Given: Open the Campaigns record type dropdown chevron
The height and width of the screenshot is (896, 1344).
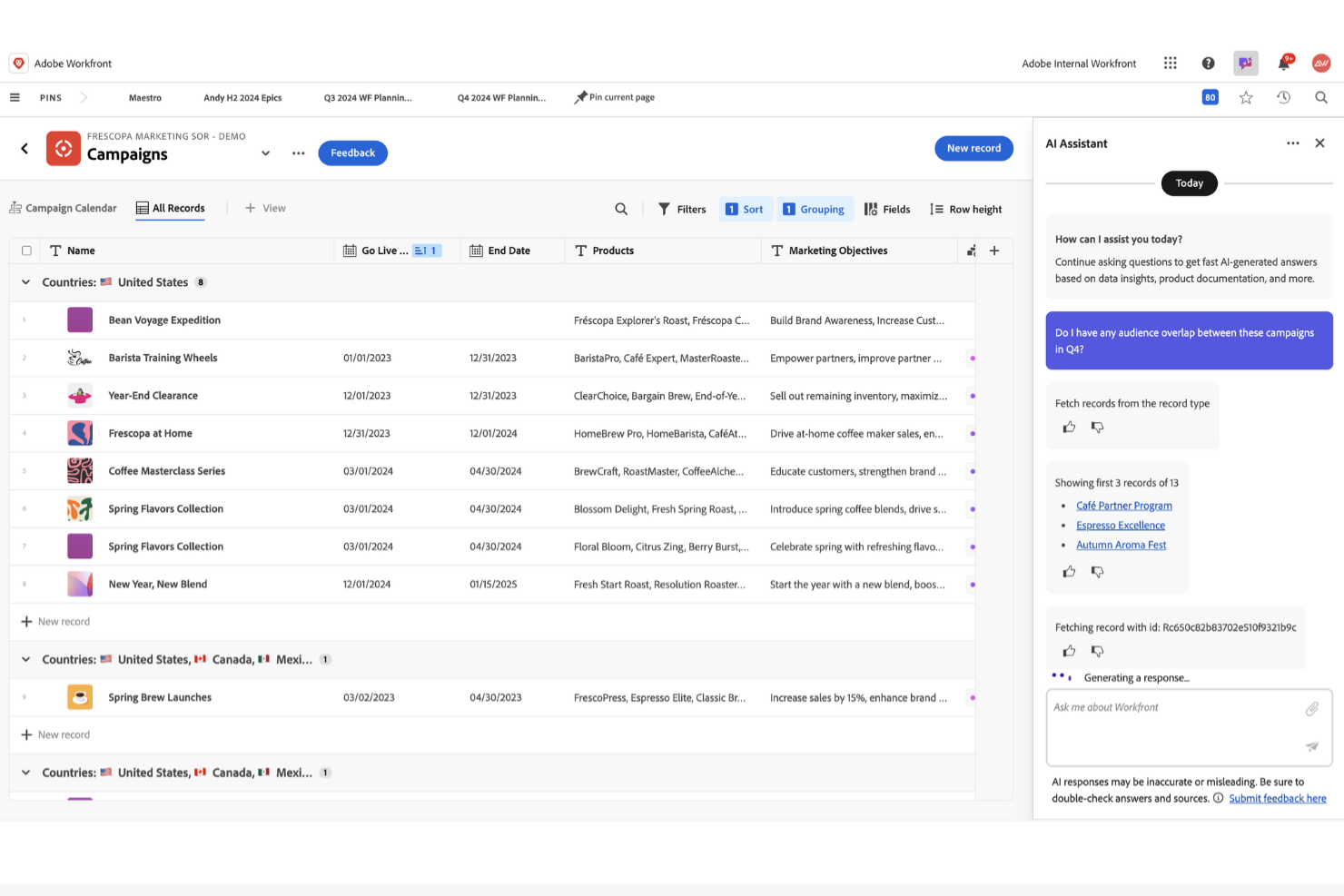Looking at the screenshot, I should click(265, 153).
